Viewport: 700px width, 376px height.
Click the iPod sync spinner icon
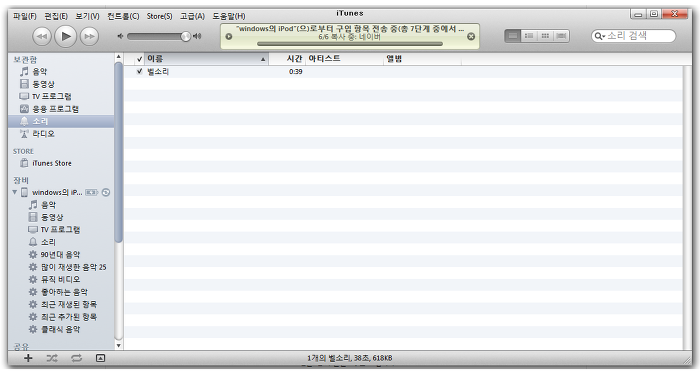pos(106,192)
